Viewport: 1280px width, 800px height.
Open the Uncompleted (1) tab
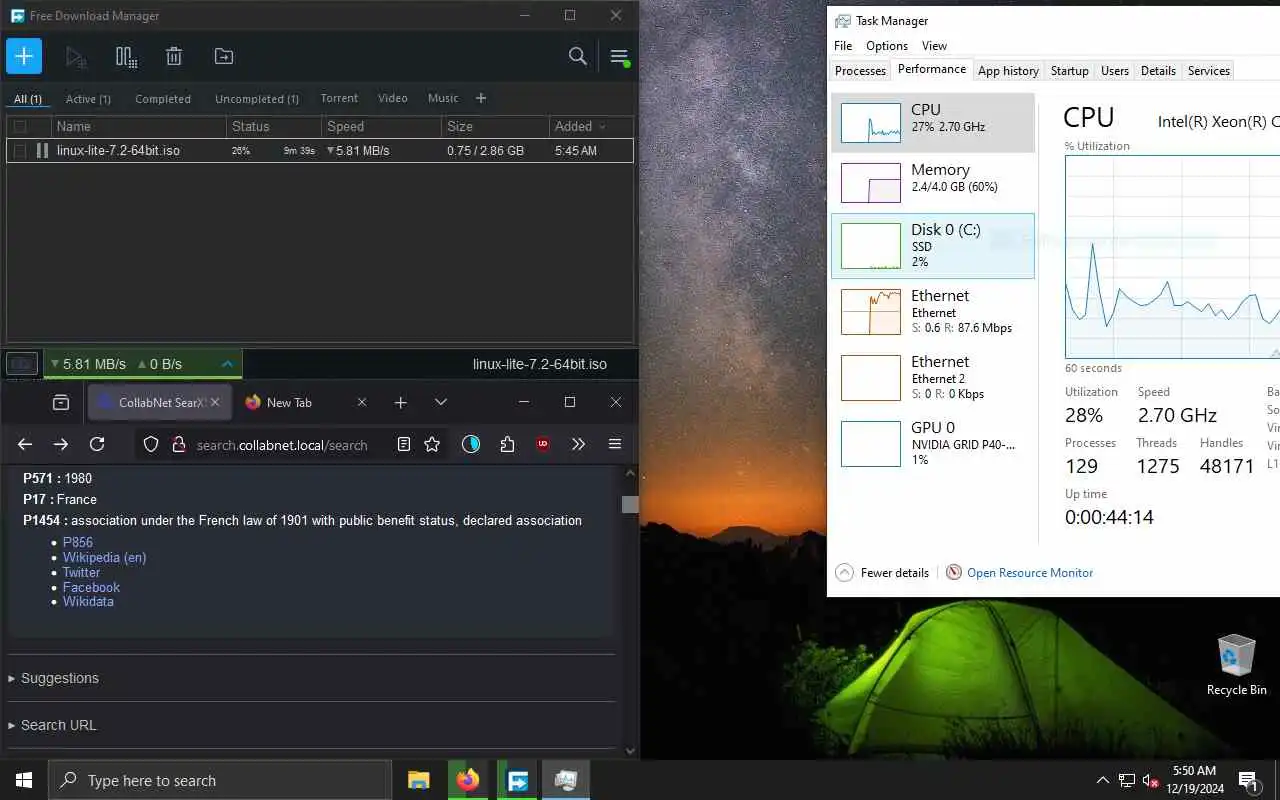pos(257,99)
